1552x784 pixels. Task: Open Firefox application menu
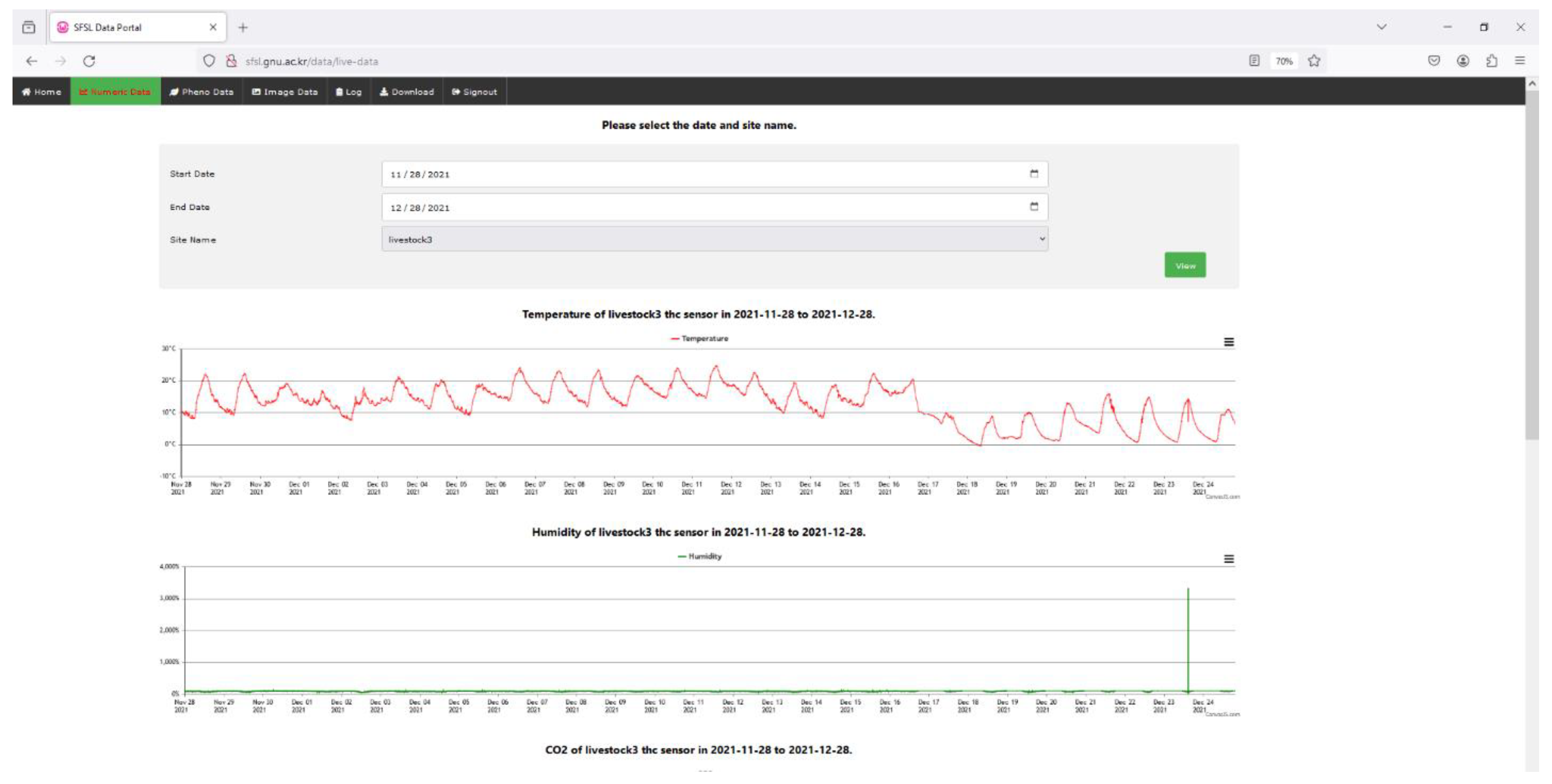[1520, 61]
